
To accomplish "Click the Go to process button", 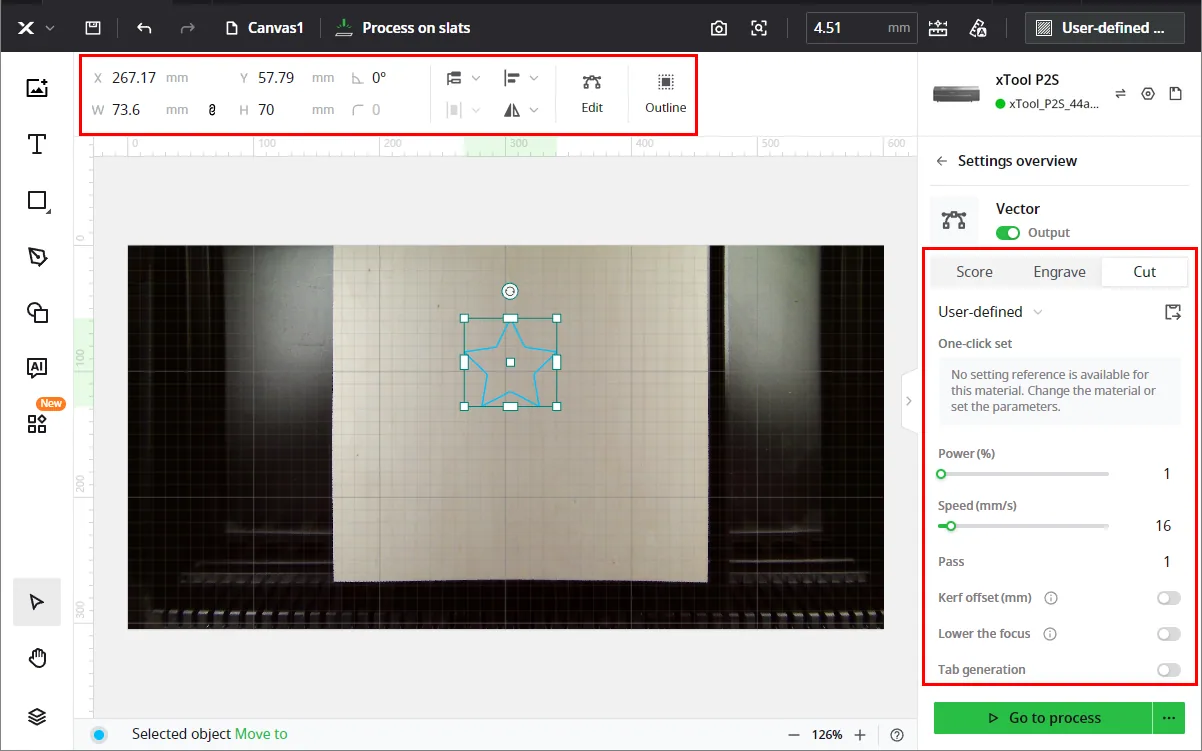I will (1043, 718).
